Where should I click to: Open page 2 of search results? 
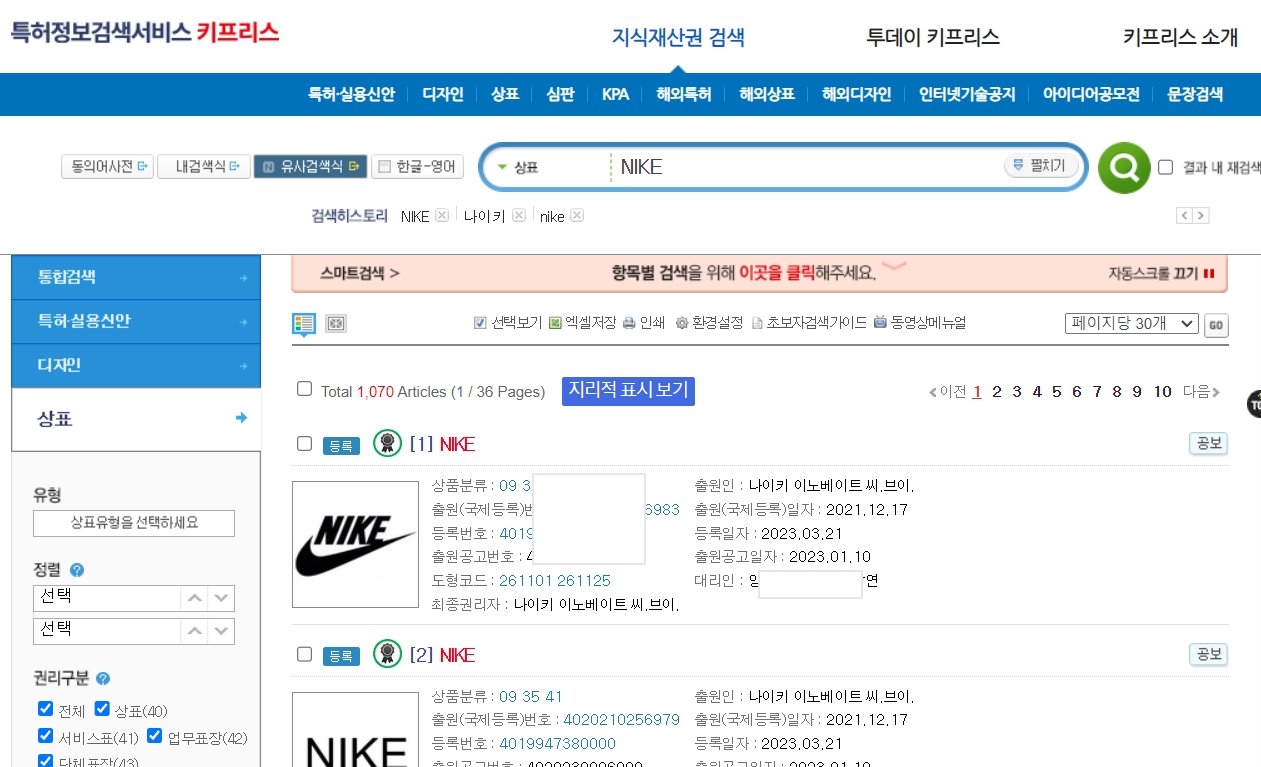point(996,392)
